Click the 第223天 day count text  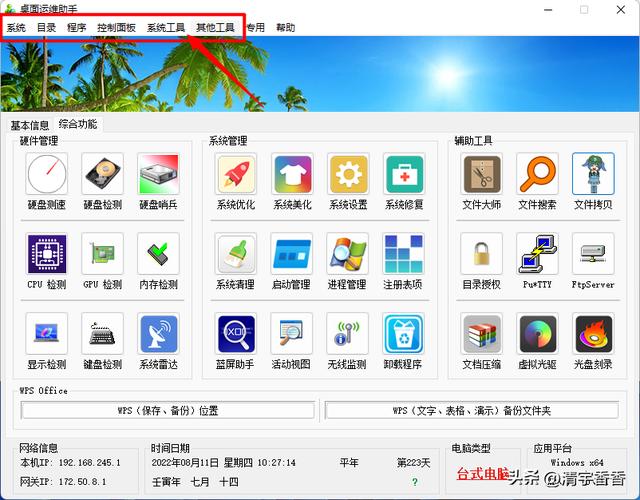[413, 462]
